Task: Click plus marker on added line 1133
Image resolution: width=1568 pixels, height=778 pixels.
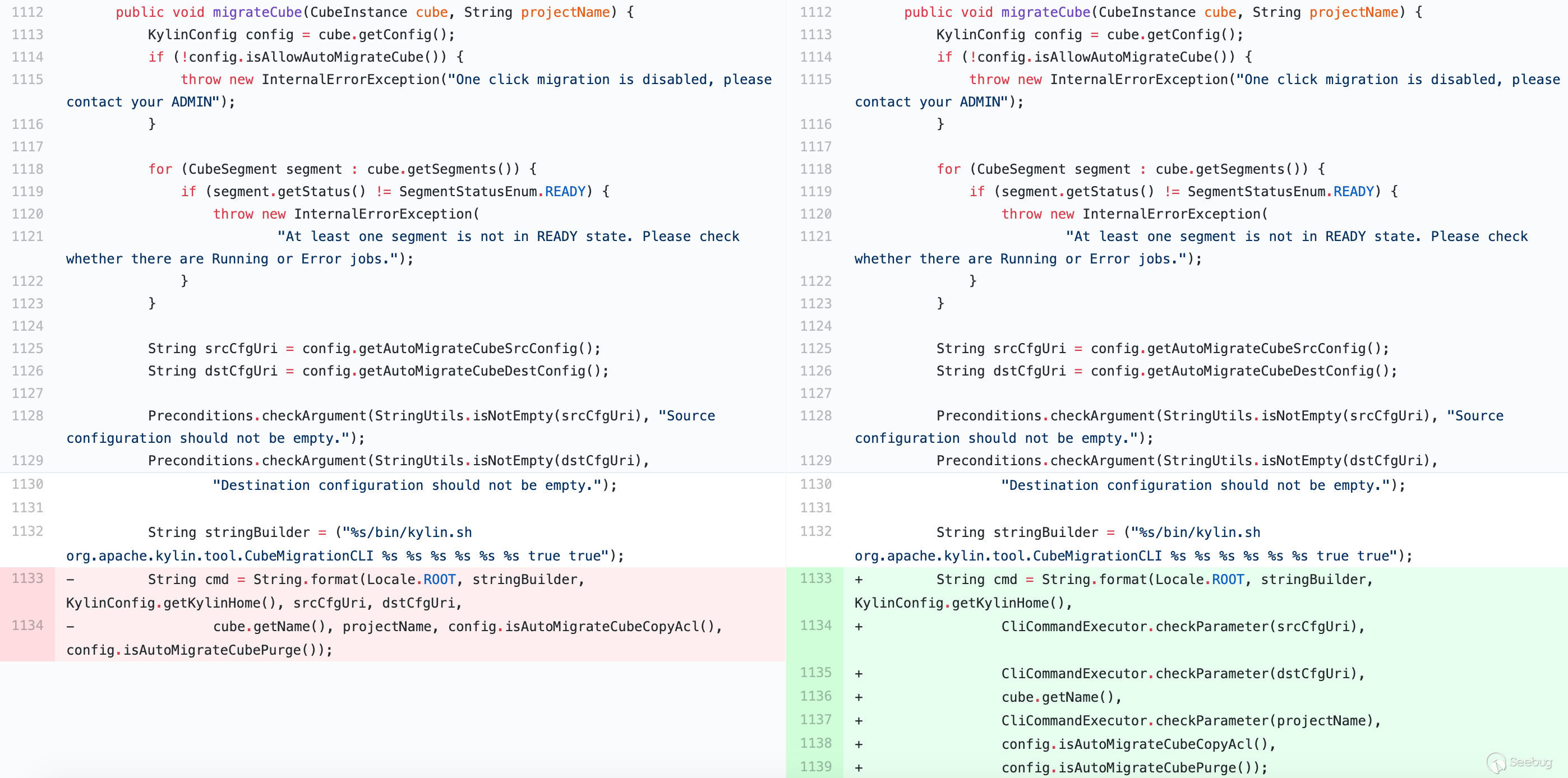Action: pos(858,580)
